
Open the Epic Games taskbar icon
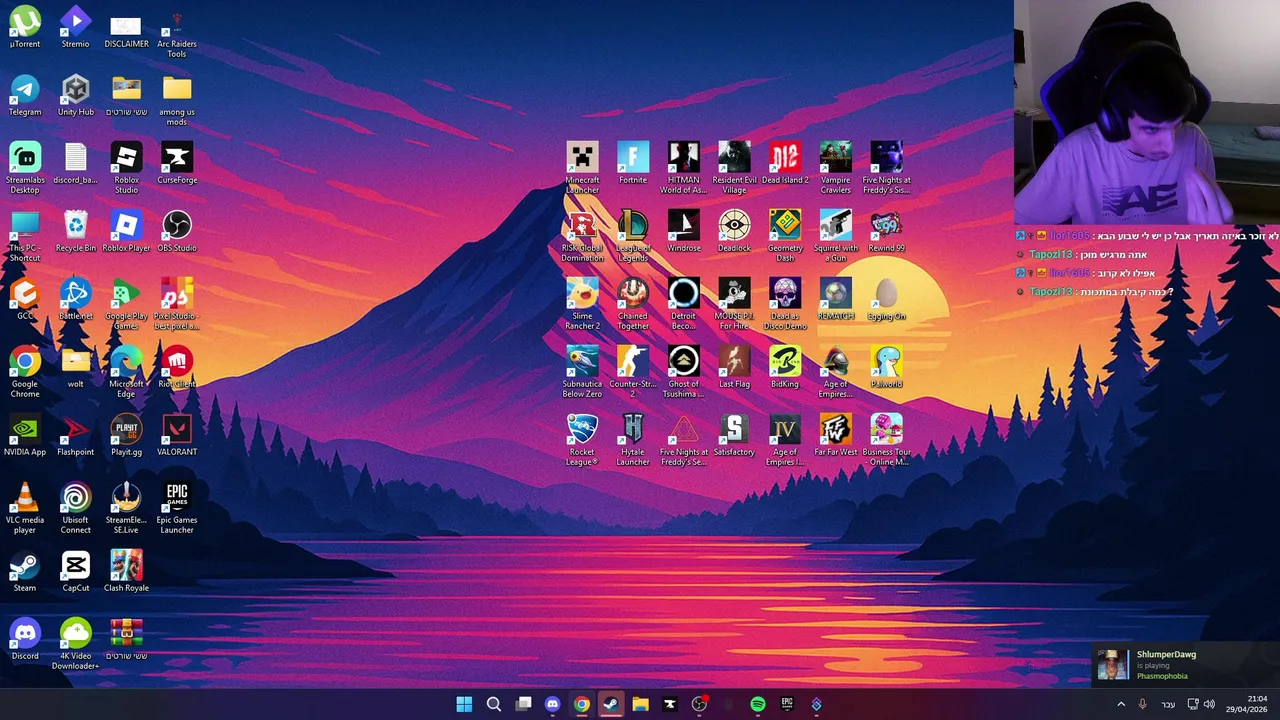(x=787, y=704)
